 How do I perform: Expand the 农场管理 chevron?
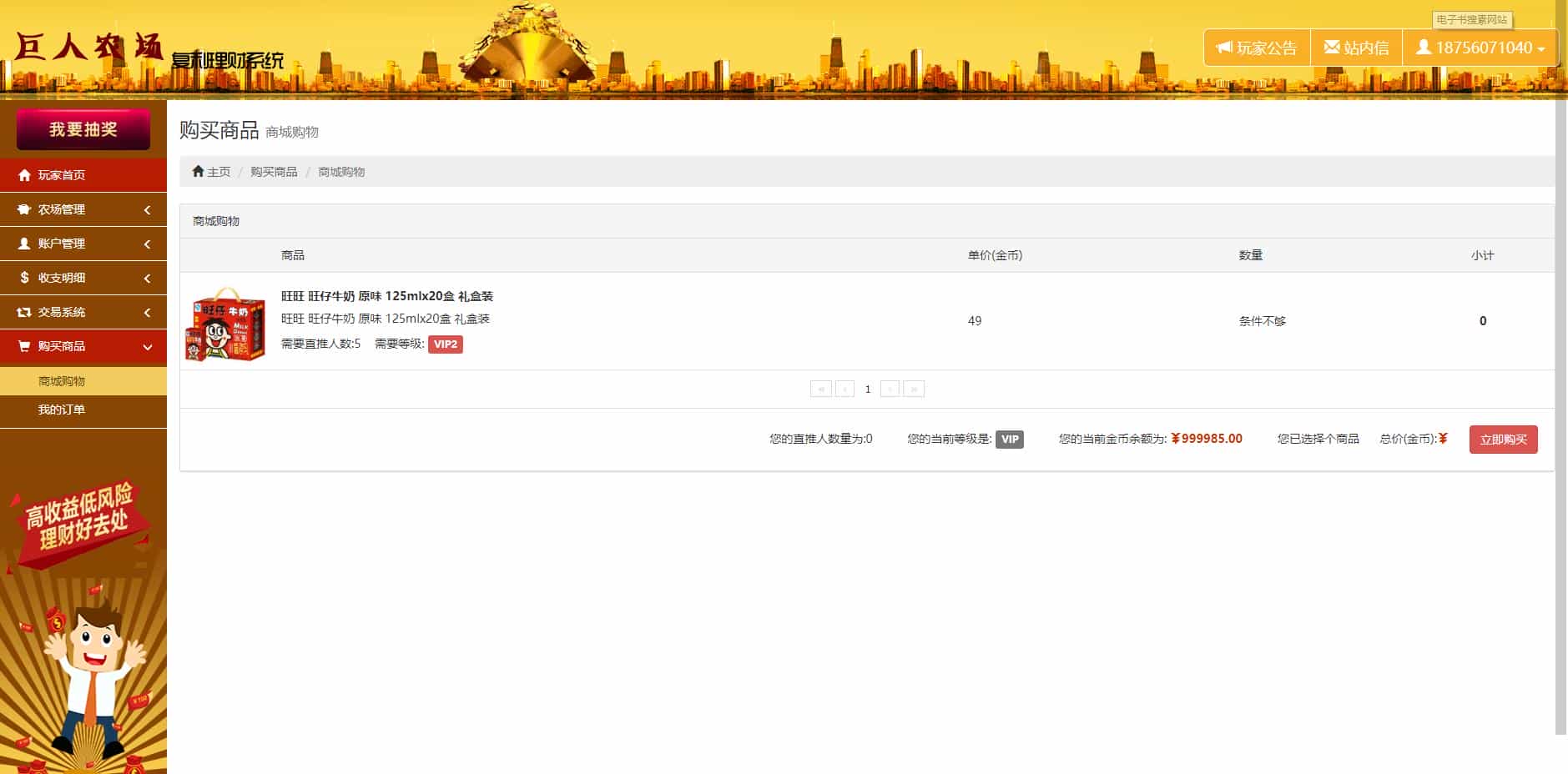[148, 210]
